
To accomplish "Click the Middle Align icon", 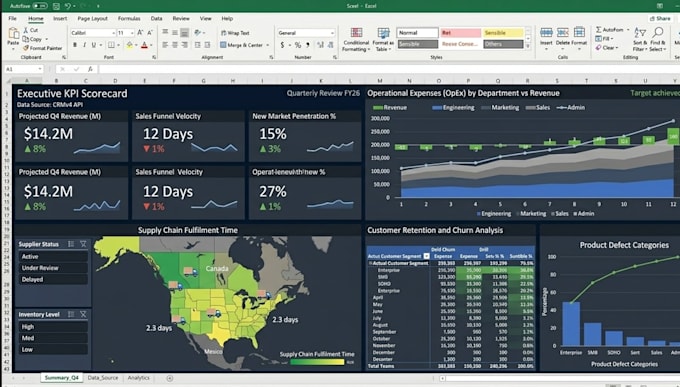I will point(175,33).
